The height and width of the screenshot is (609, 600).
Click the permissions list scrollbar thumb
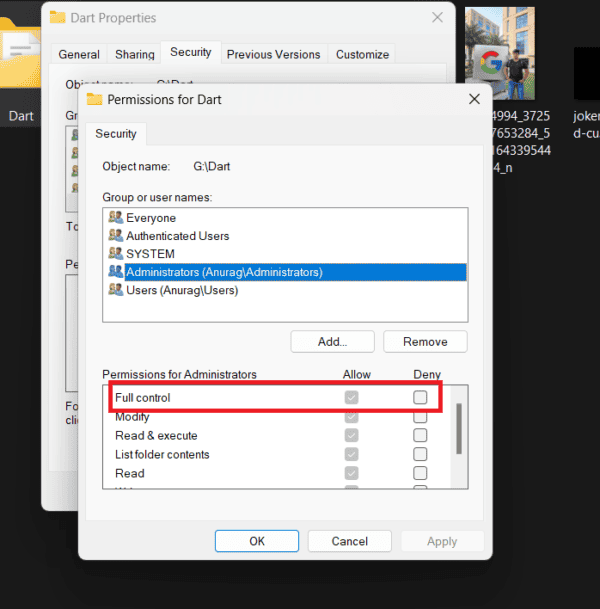(x=459, y=428)
